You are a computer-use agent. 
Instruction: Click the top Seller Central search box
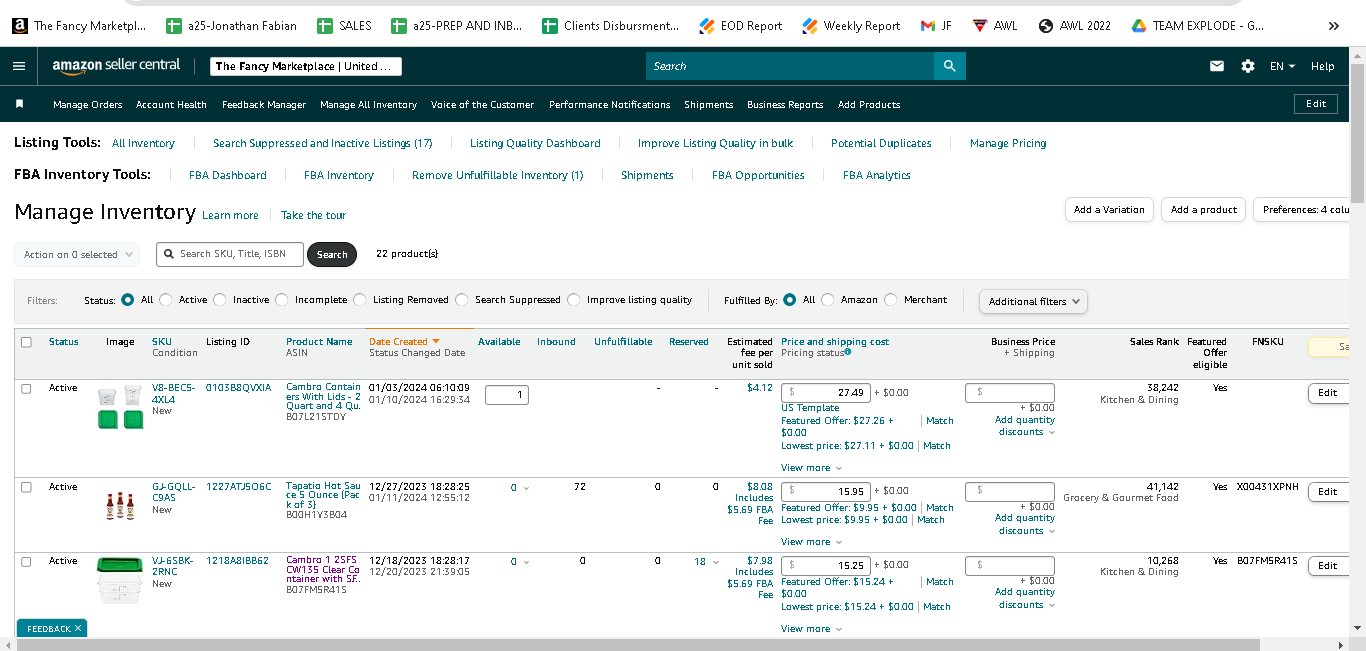coord(790,66)
